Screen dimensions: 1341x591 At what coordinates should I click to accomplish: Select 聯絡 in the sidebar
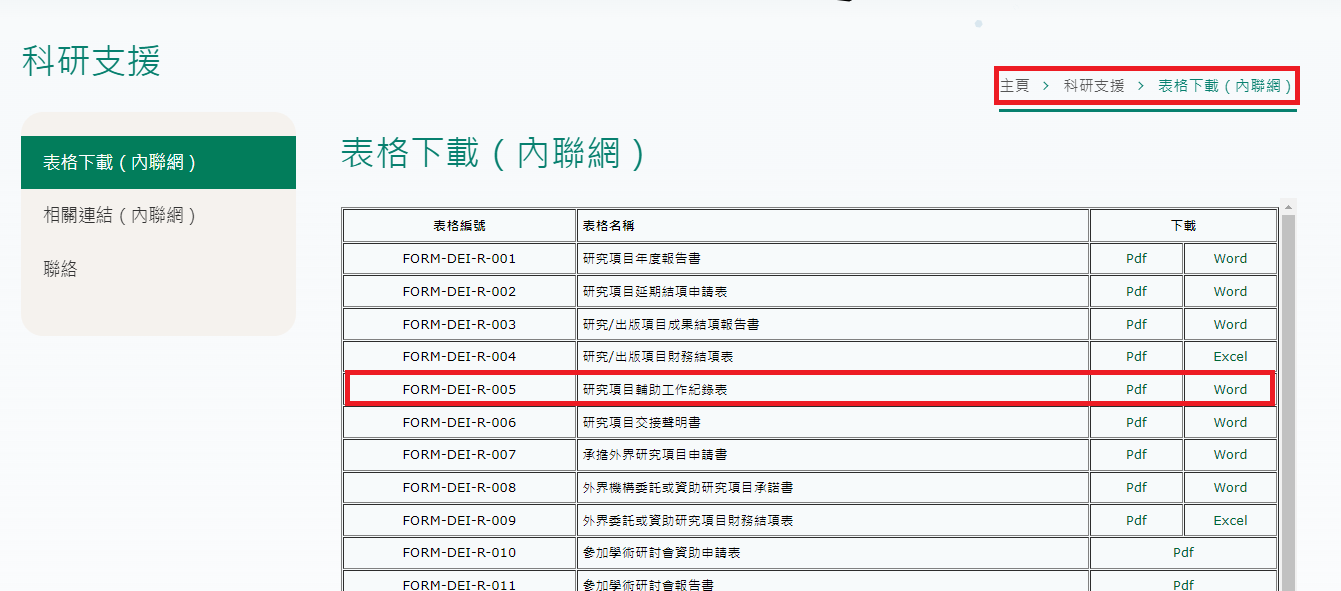pyautogui.click(x=61, y=269)
